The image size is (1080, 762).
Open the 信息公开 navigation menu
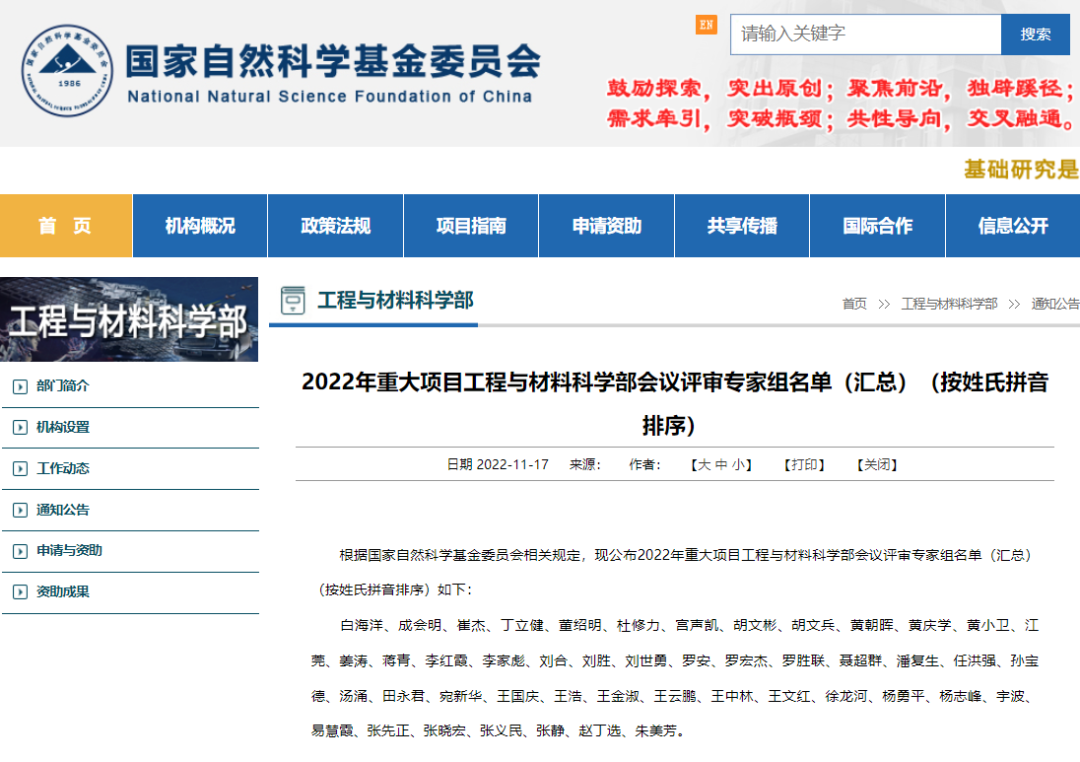pyautogui.click(x=1013, y=226)
